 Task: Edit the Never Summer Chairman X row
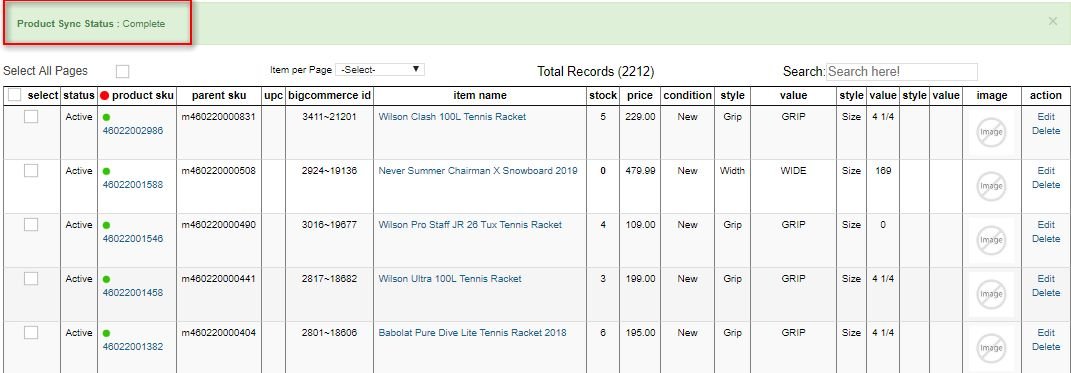[1046, 171]
